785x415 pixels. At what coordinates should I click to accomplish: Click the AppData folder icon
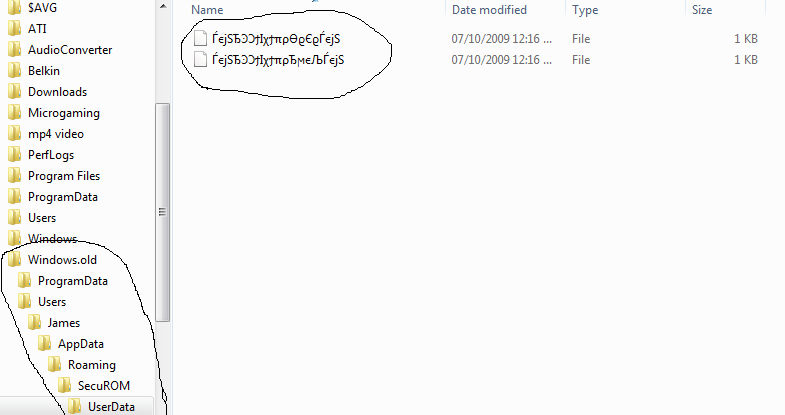pyautogui.click(x=44, y=343)
